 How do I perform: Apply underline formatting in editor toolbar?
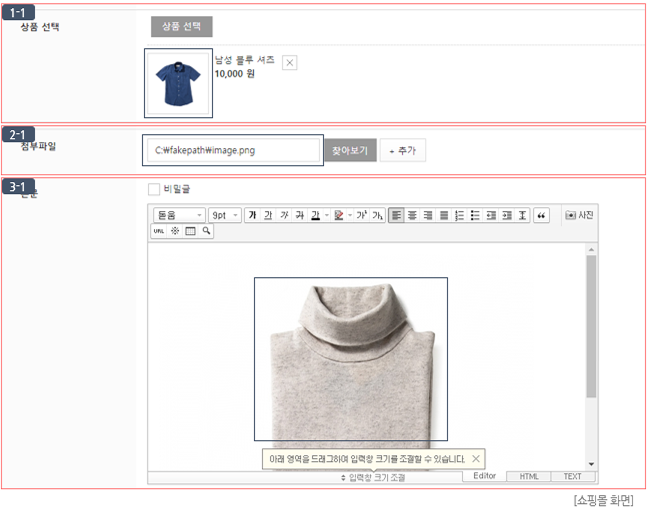coord(268,215)
